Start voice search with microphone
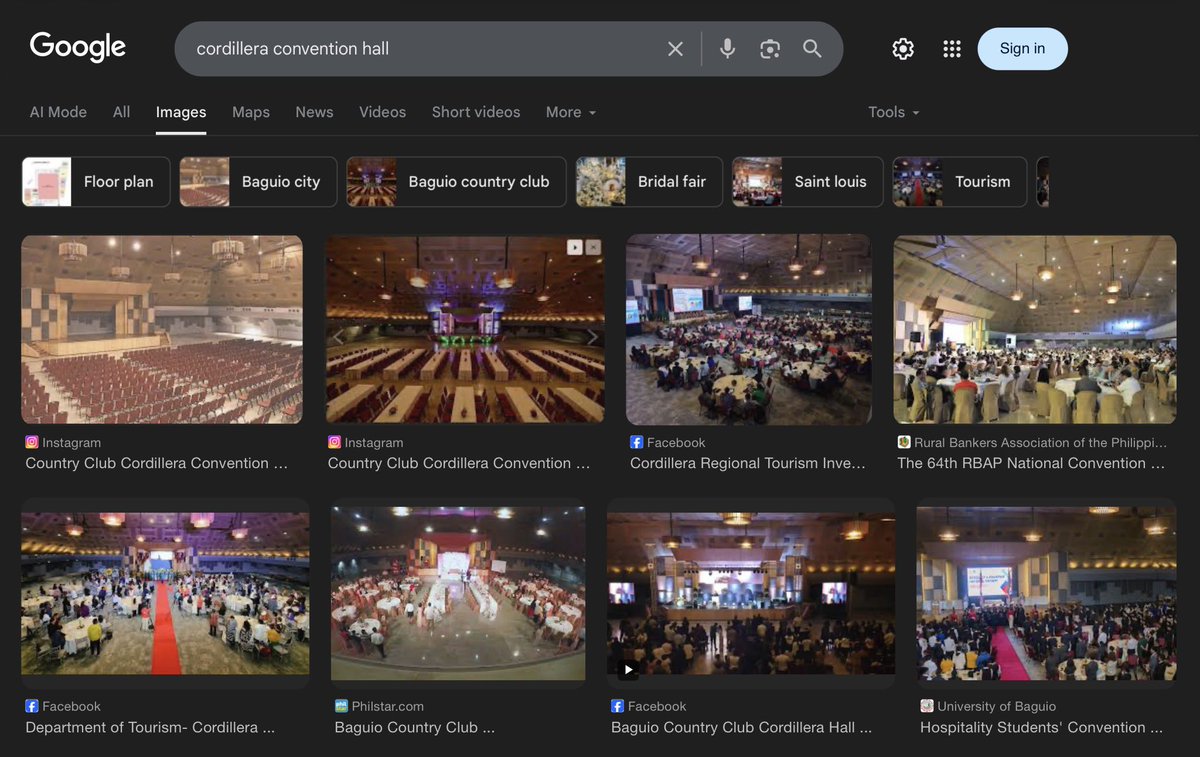 pyautogui.click(x=728, y=48)
